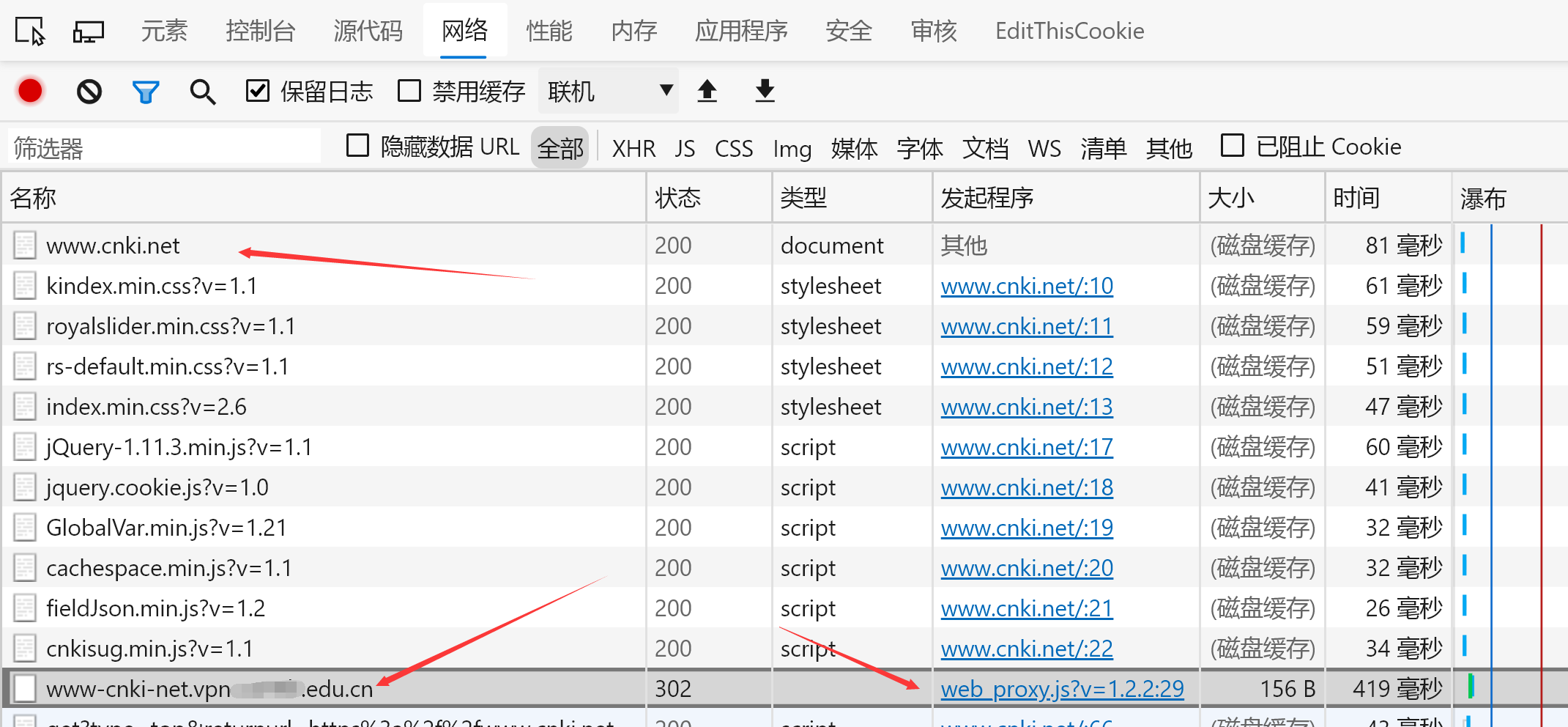Uncheck the 保留日志 checkbox
Viewport: 1568px width, 727px height.
pos(257,91)
